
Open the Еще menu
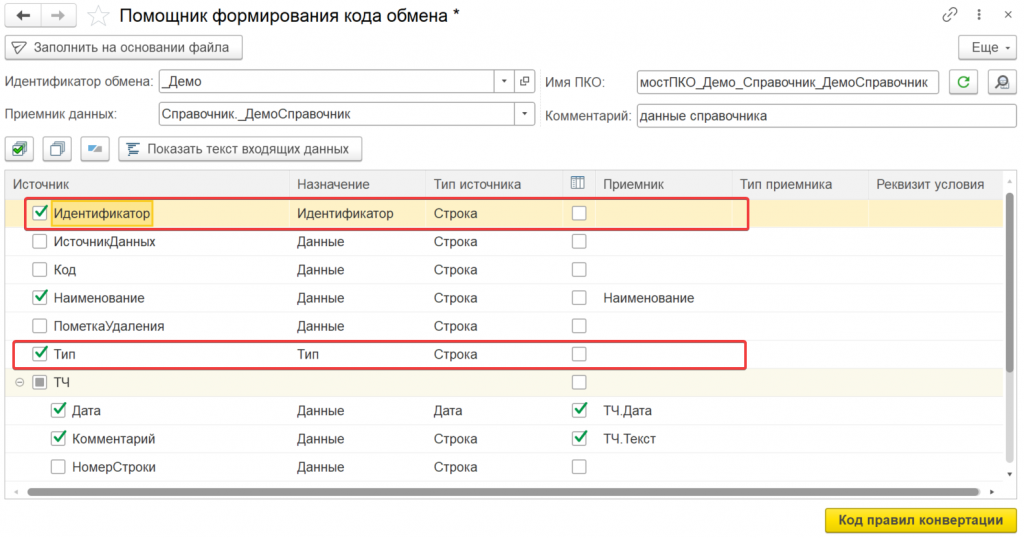click(986, 47)
